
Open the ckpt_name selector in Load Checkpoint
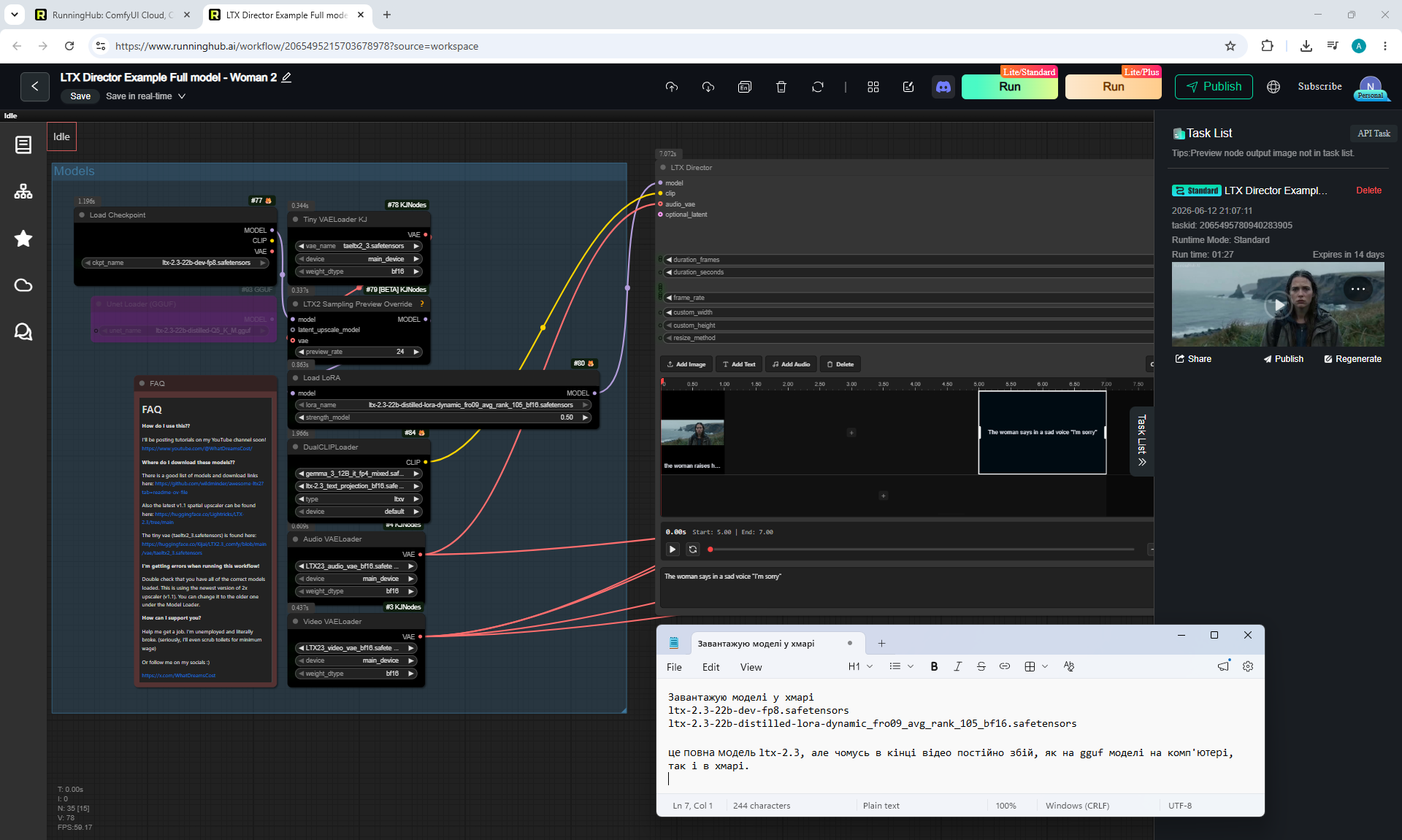pyautogui.click(x=175, y=263)
